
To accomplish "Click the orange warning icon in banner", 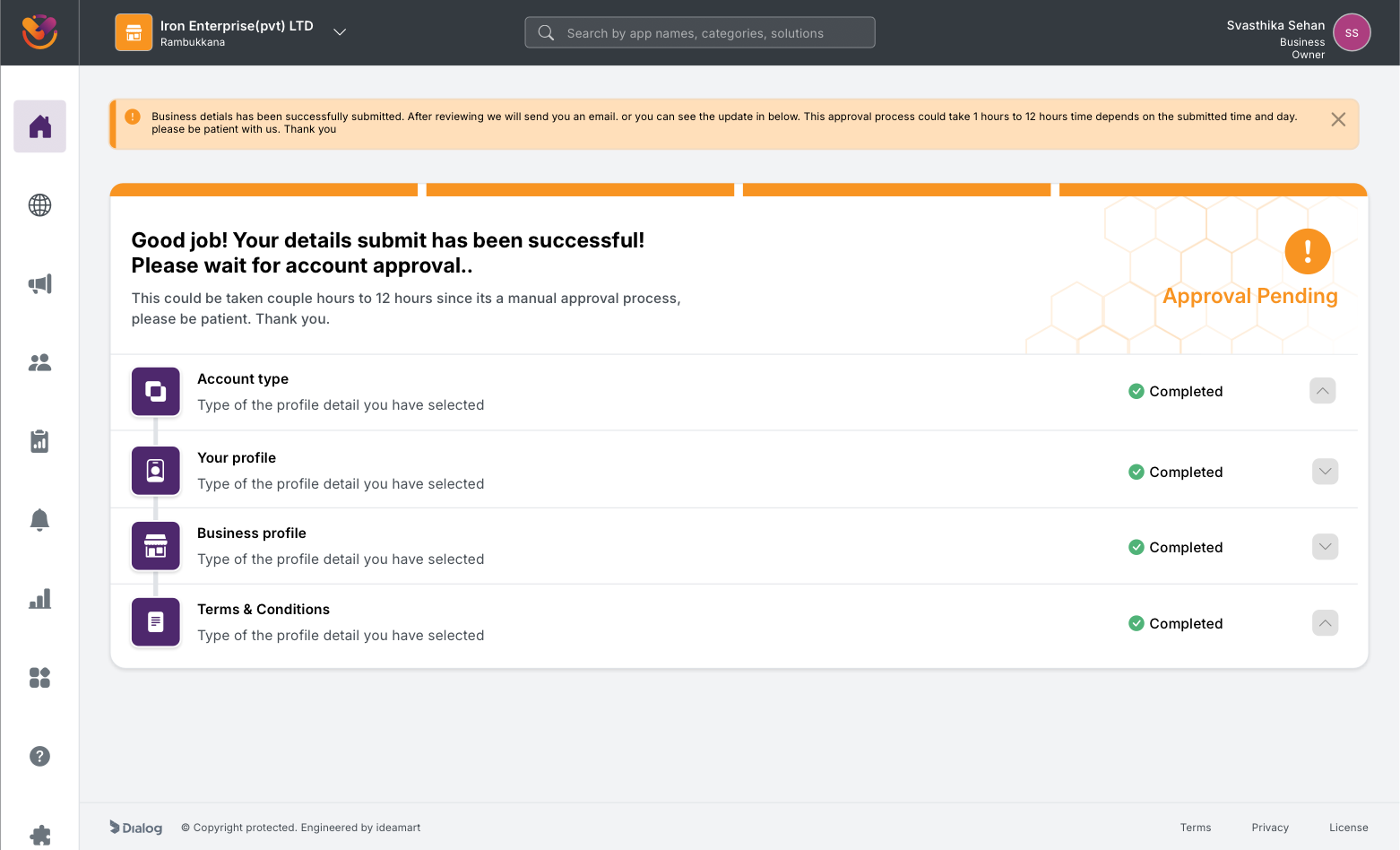I will click(133, 117).
